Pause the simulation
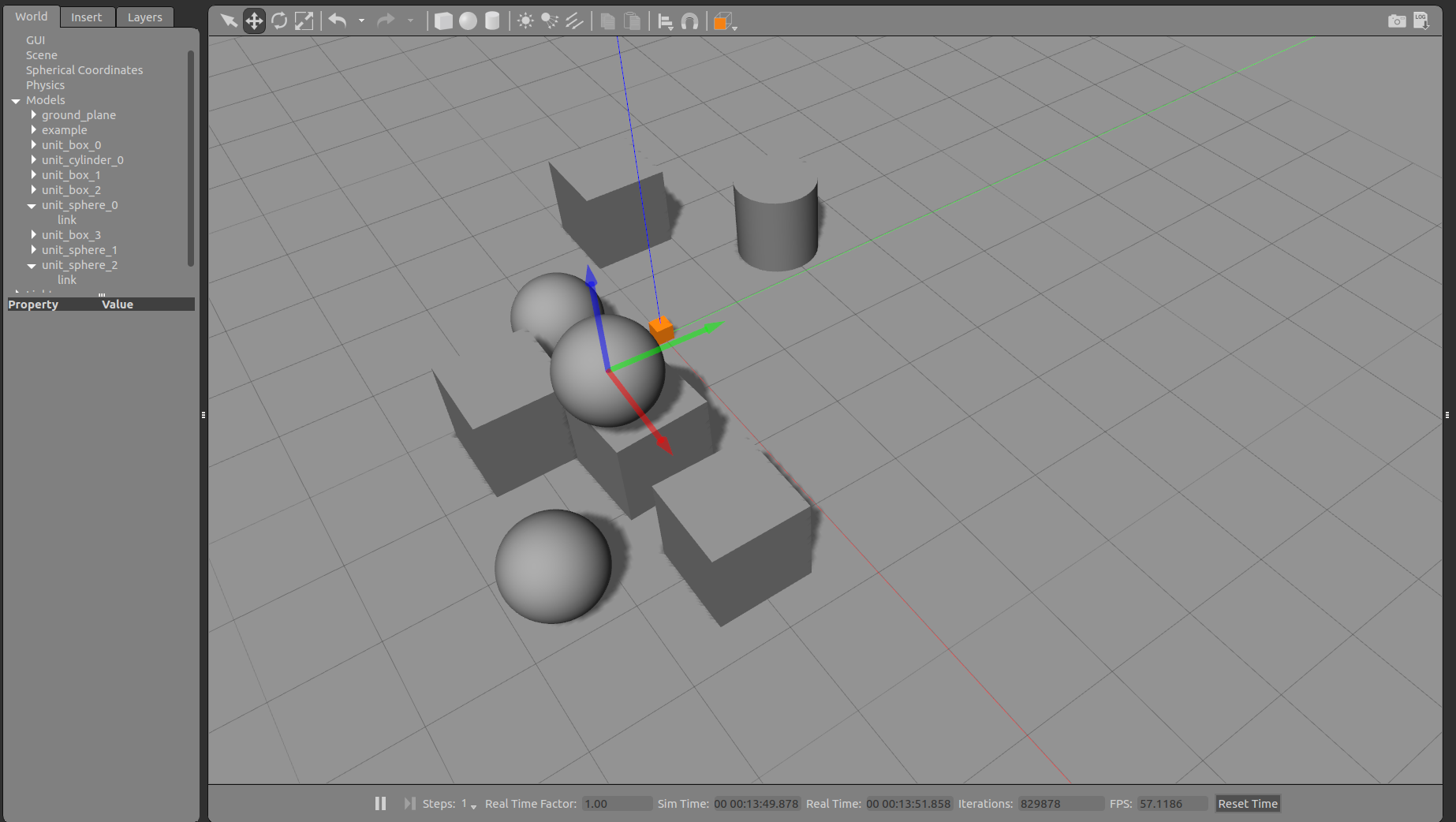1456x822 pixels. 380,803
